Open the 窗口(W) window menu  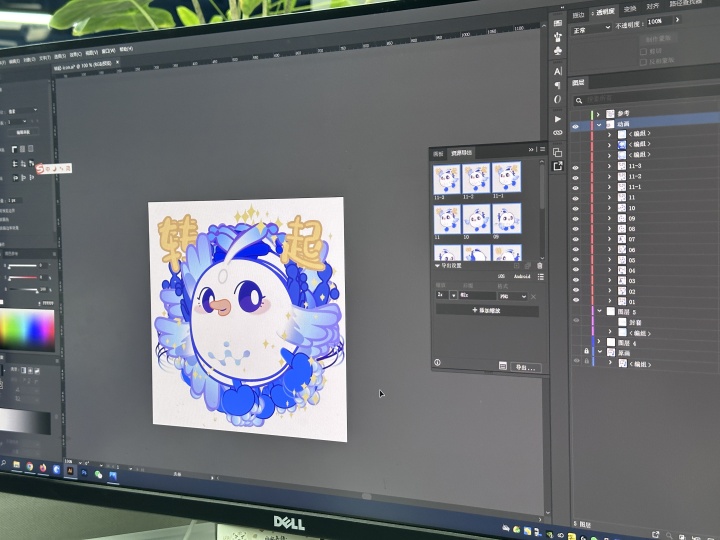click(108, 51)
